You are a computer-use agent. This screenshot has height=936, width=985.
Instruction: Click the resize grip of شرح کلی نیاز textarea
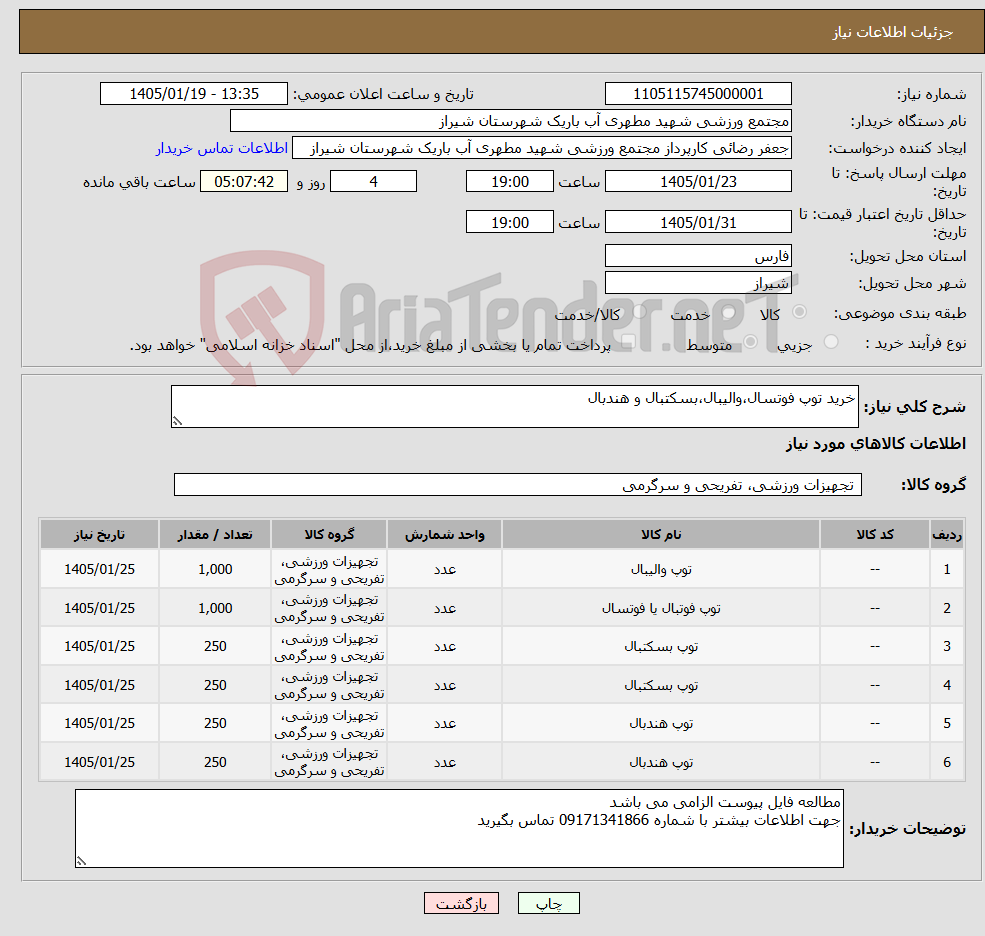(x=177, y=422)
